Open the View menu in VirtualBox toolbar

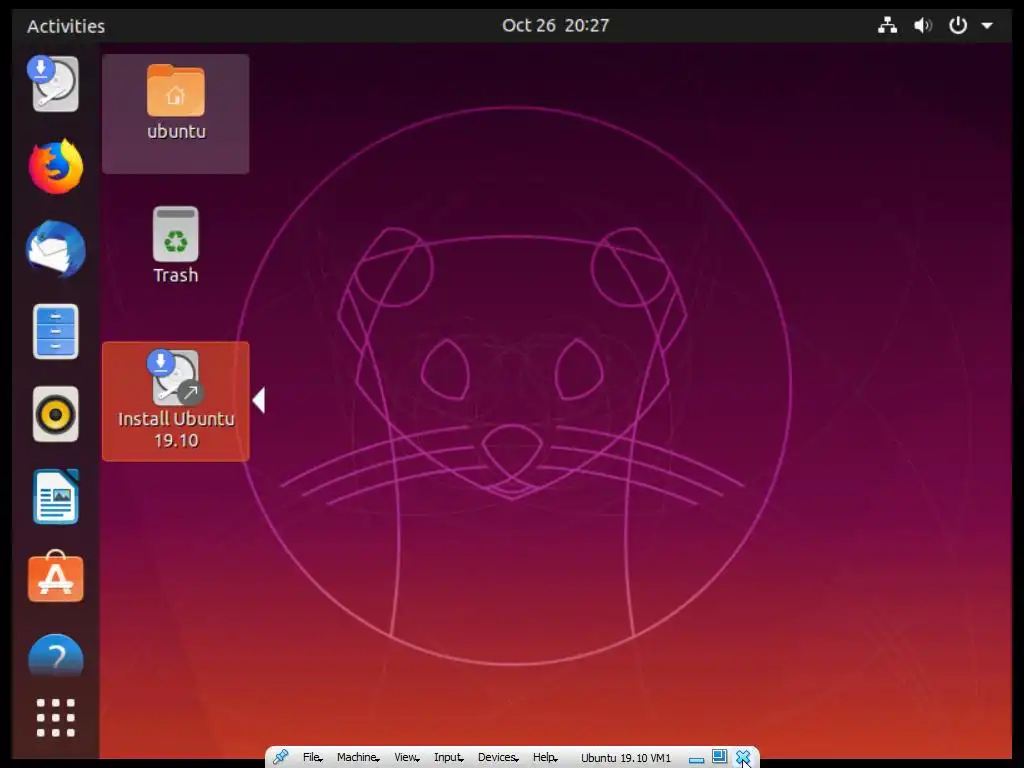406,757
